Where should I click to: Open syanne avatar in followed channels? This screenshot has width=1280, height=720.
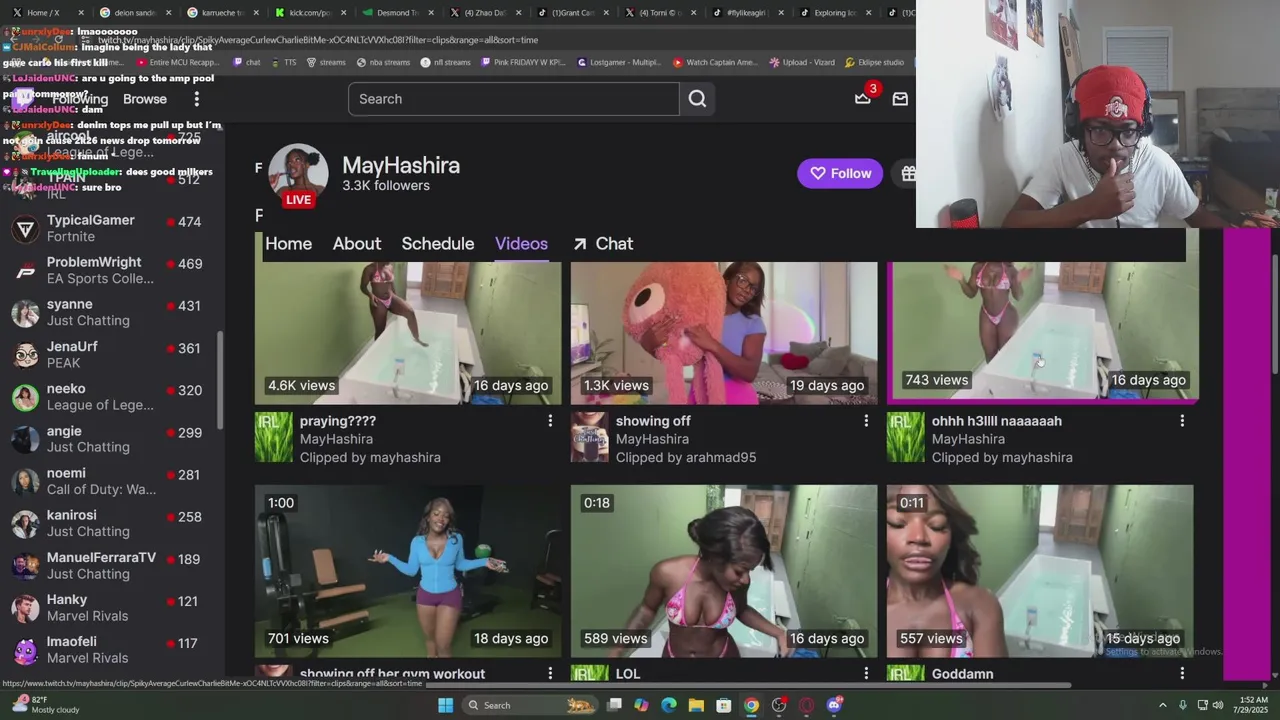coord(25,313)
